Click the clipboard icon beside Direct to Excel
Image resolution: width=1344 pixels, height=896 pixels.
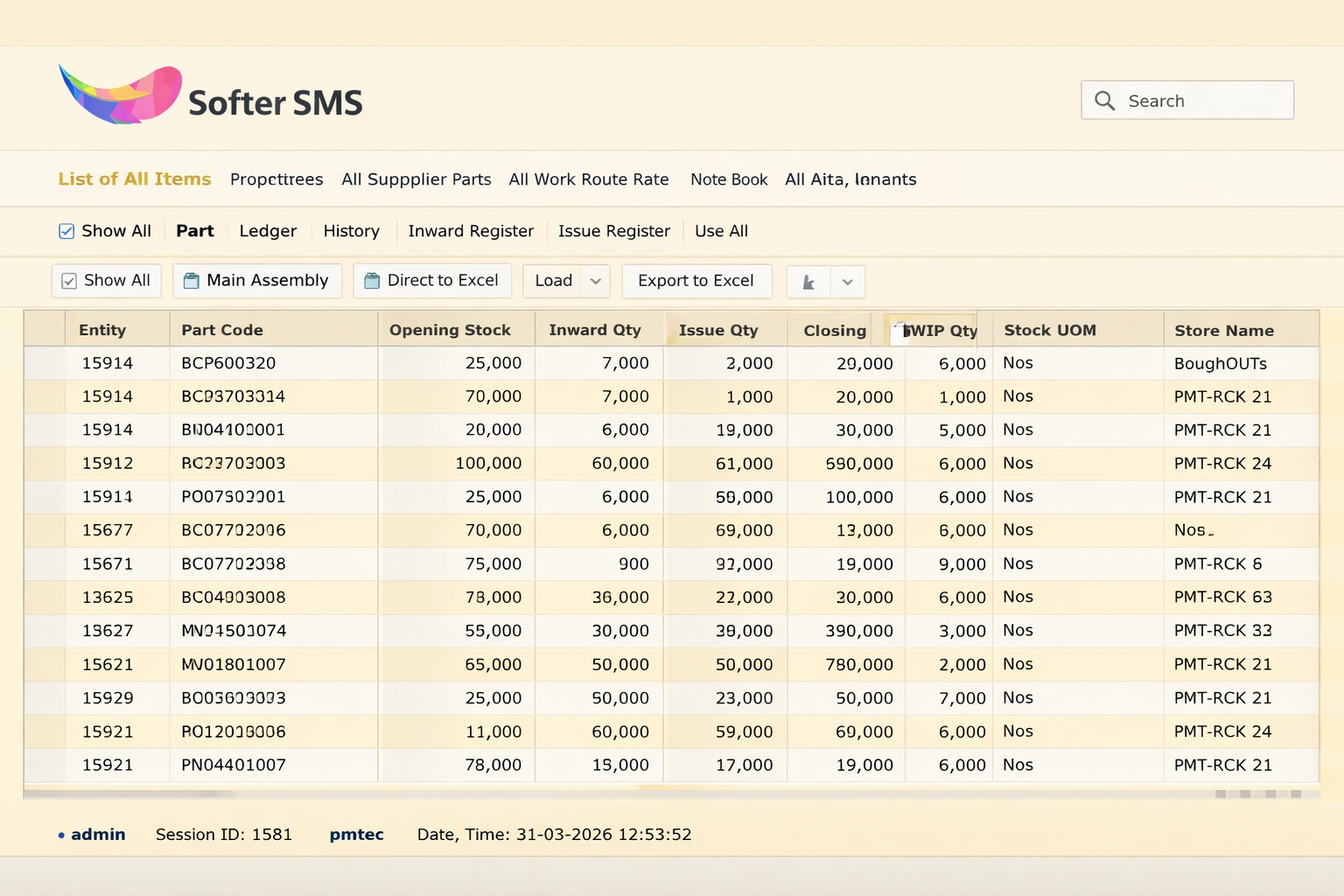coord(372,281)
